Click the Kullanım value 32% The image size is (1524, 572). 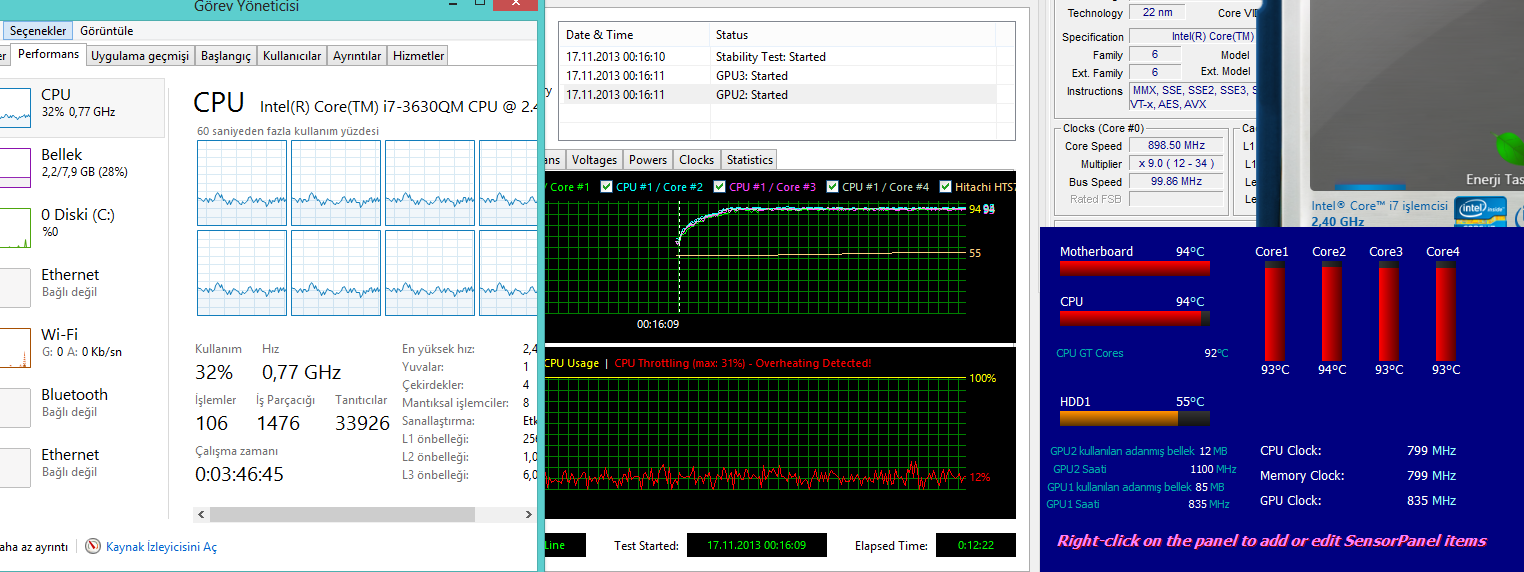(x=214, y=372)
